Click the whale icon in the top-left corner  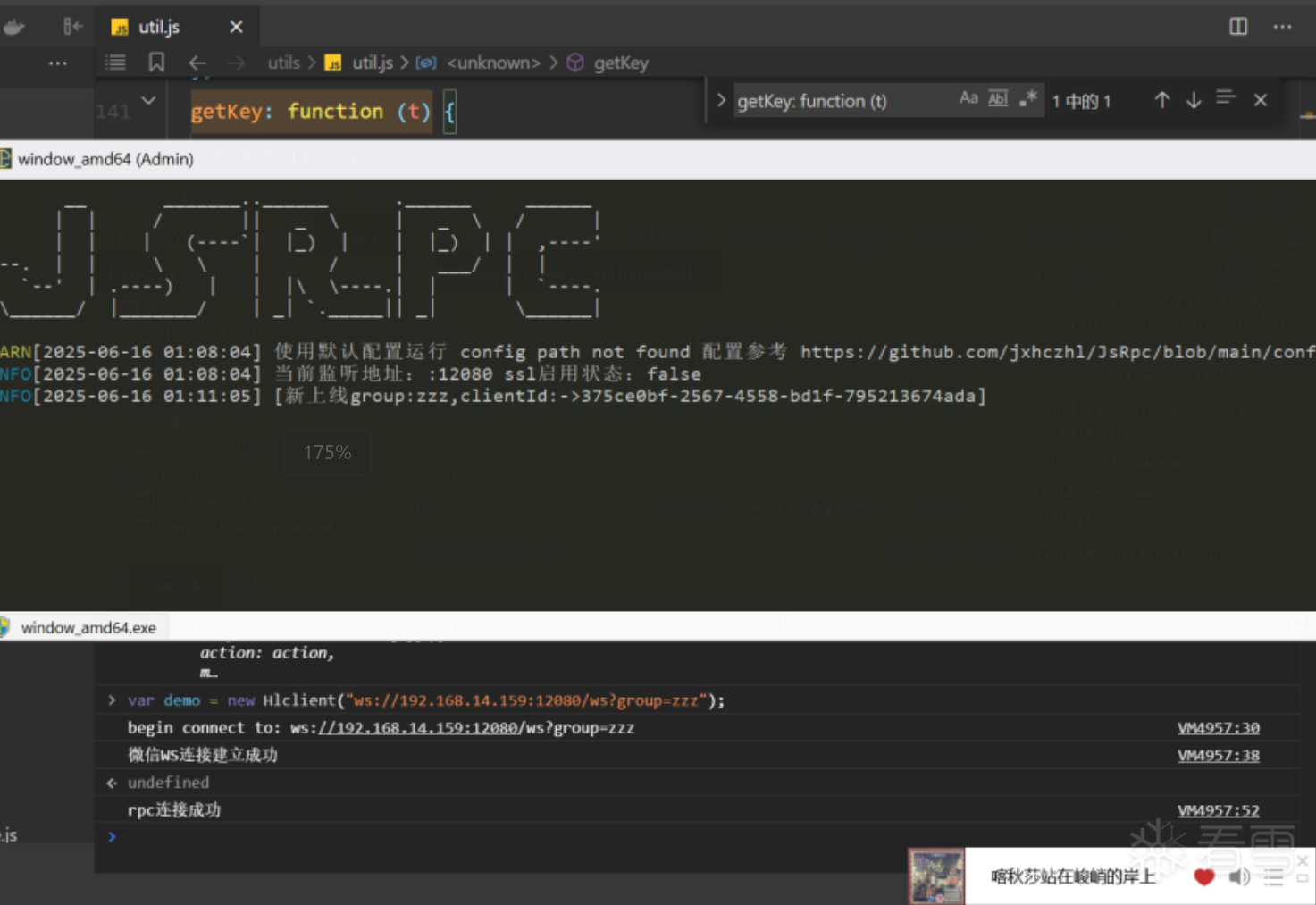14,27
